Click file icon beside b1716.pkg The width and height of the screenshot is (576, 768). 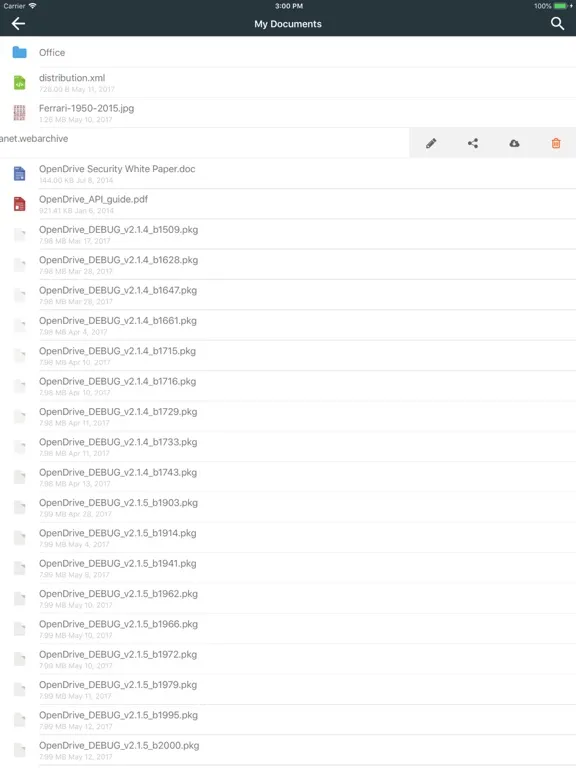pyautogui.click(x=20, y=386)
